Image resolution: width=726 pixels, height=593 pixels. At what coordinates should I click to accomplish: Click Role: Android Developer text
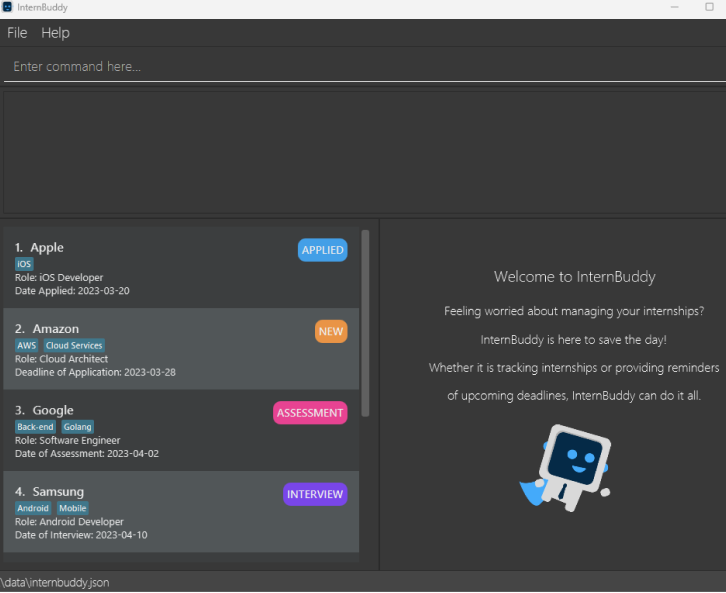point(69,522)
